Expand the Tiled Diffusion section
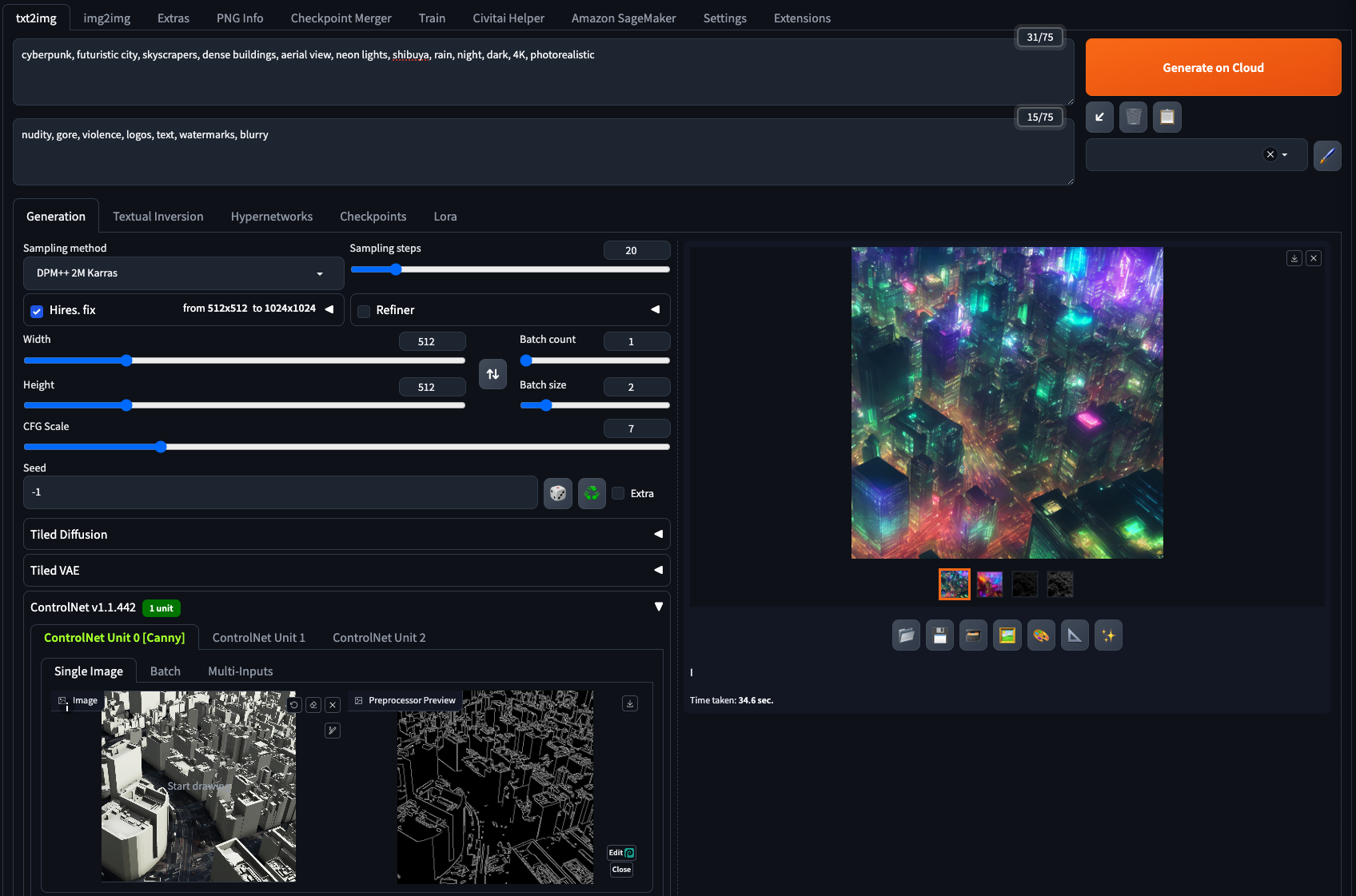Image resolution: width=1356 pixels, height=896 pixels. click(x=346, y=535)
